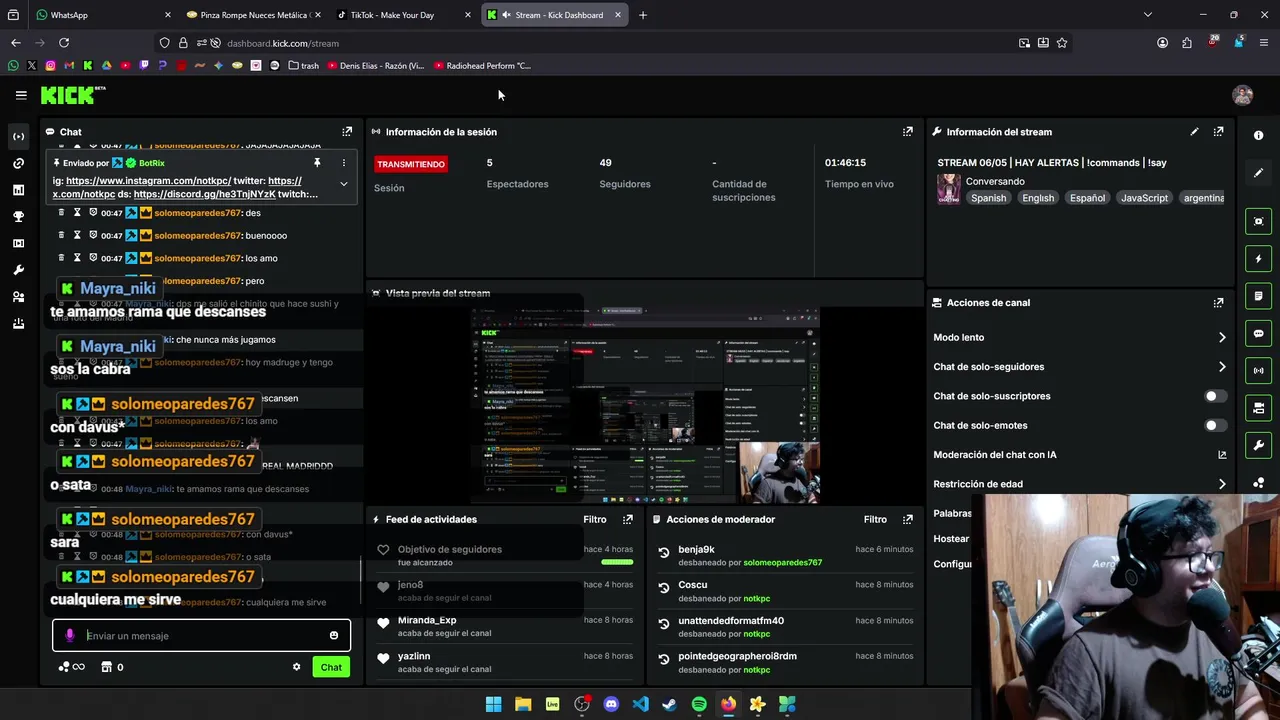The width and height of the screenshot is (1280, 720).
Task: Focus the Enviar un mensaje field
Action: 201,636
